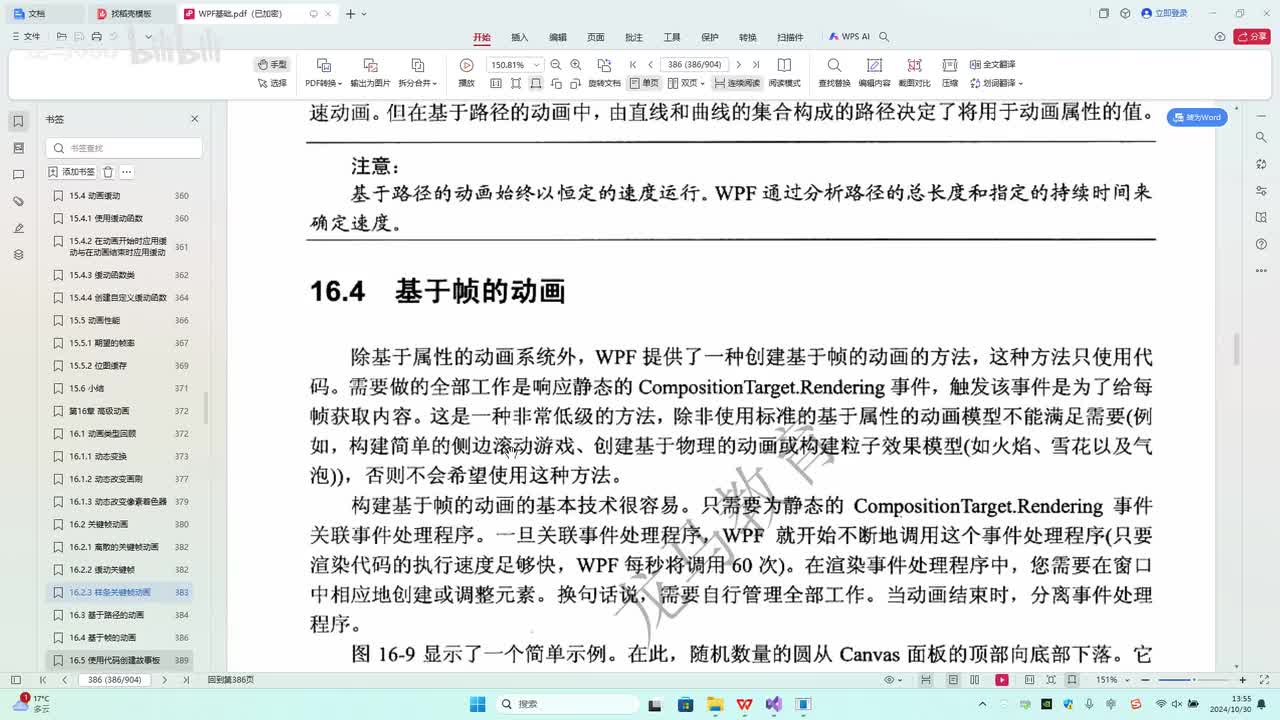Open bookmark 16.4 基于帧的动画
This screenshot has height=720, width=1280.
119,638
